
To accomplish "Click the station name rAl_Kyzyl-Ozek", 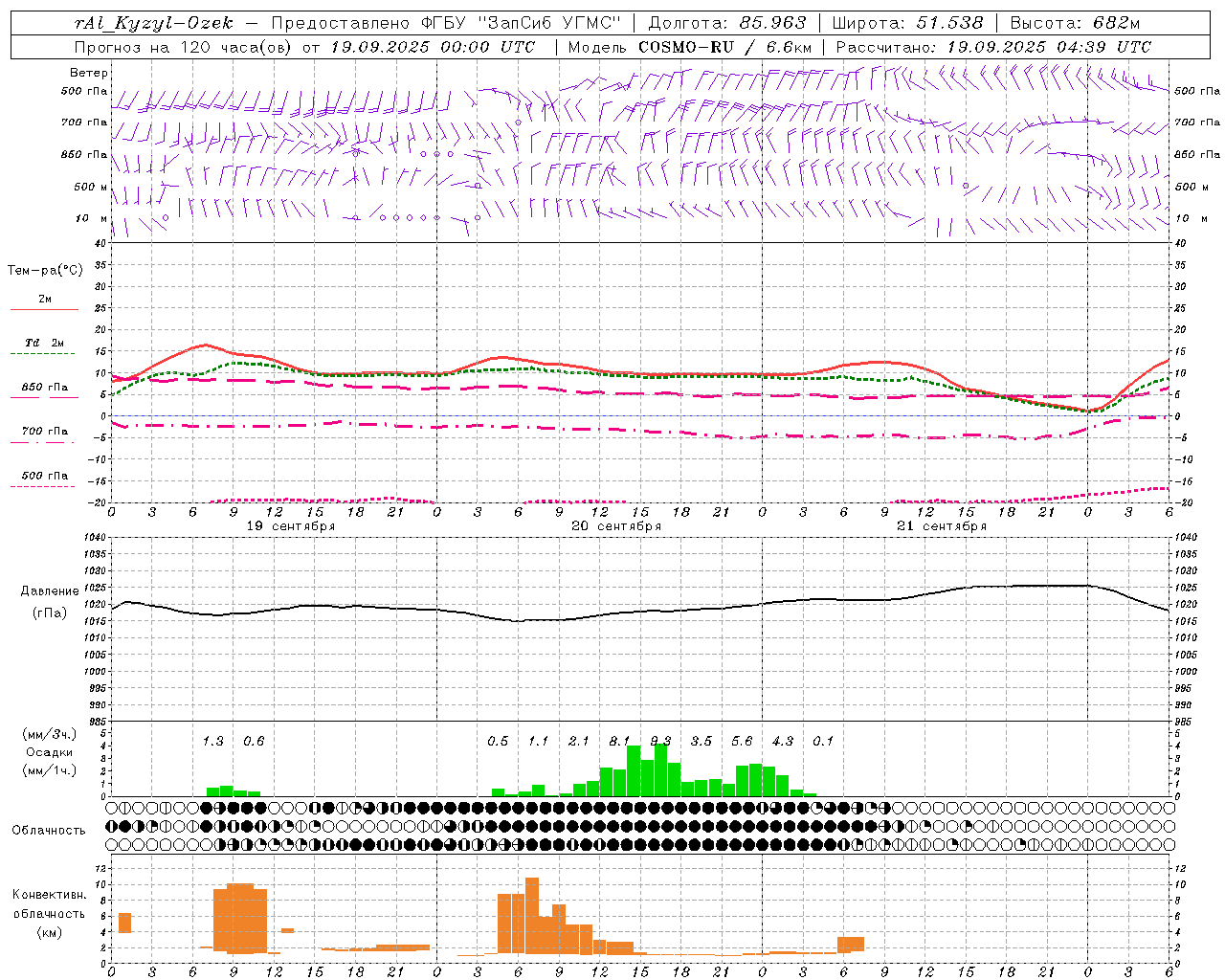I will pyautogui.click(x=154, y=23).
